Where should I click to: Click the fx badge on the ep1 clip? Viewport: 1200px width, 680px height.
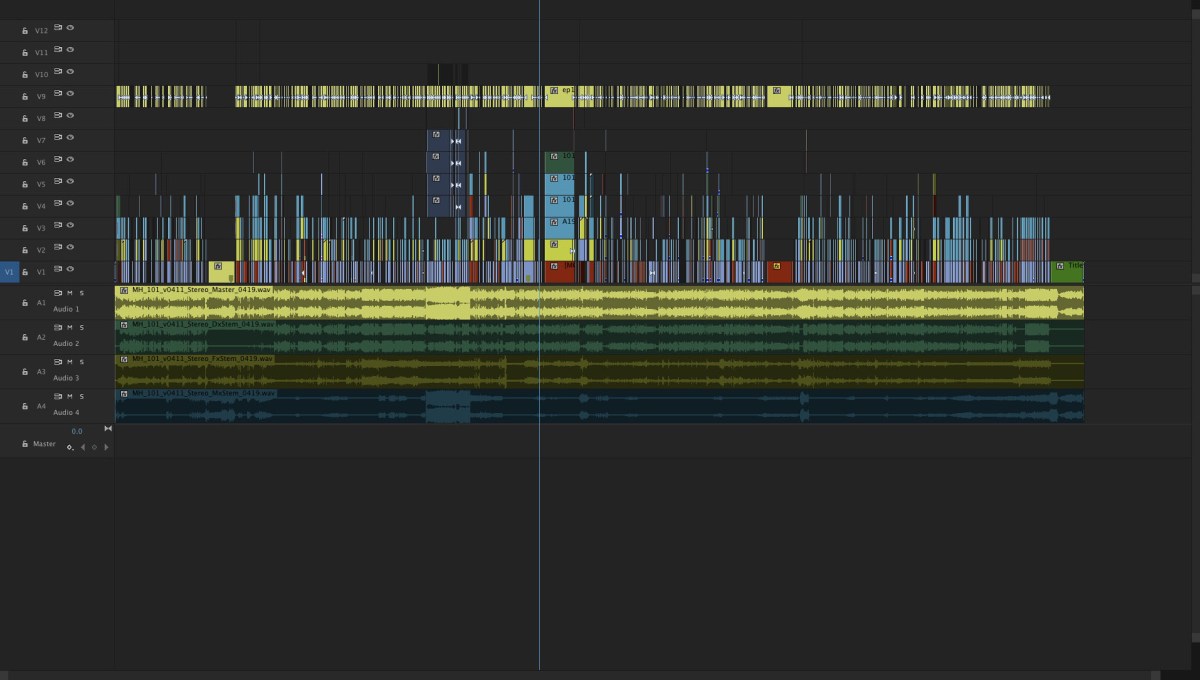[554, 90]
